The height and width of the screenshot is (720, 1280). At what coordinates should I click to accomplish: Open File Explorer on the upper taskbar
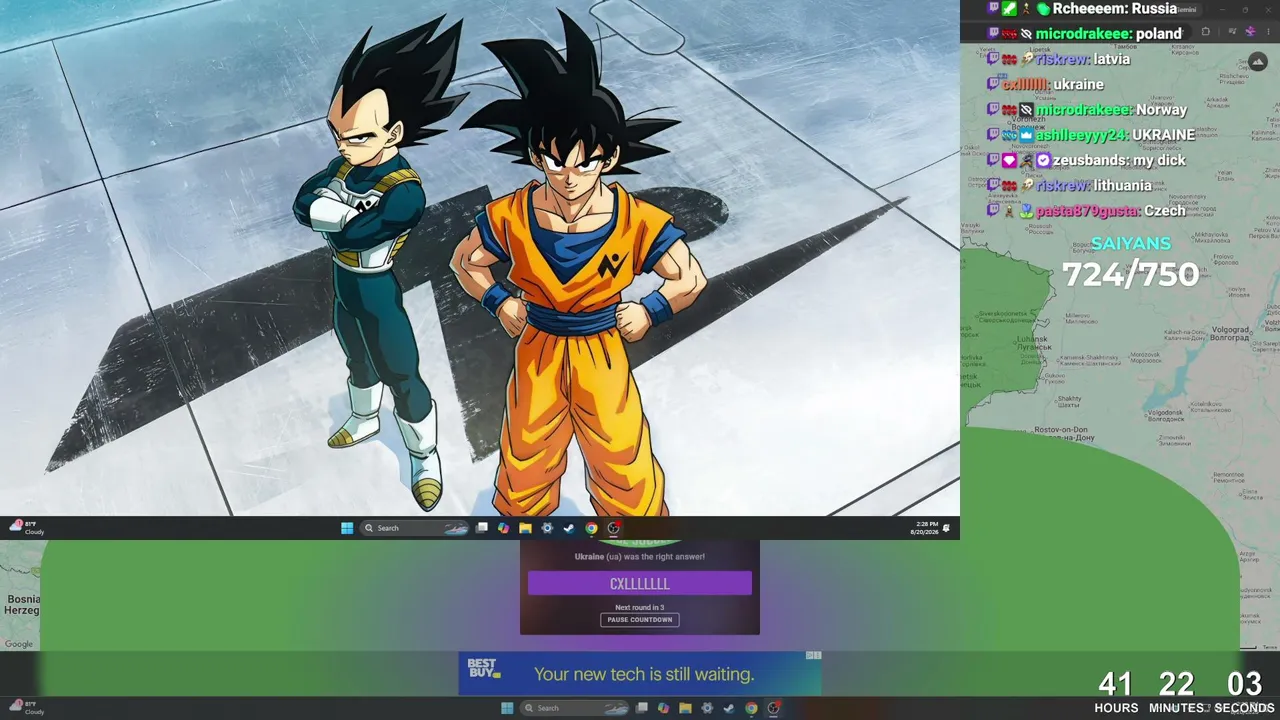click(525, 528)
